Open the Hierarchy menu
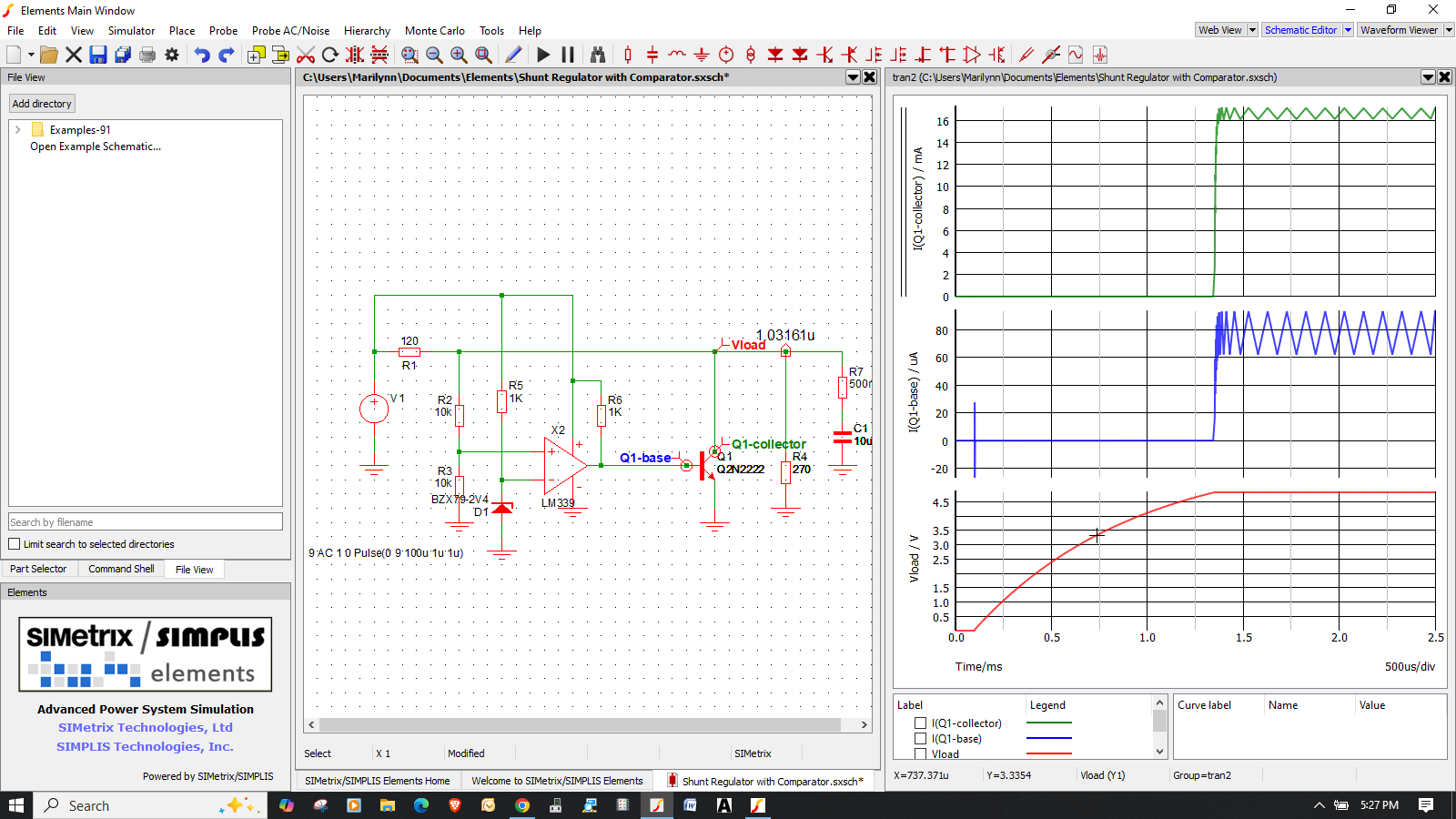Screen dimensions: 1456x819 pos(367,30)
